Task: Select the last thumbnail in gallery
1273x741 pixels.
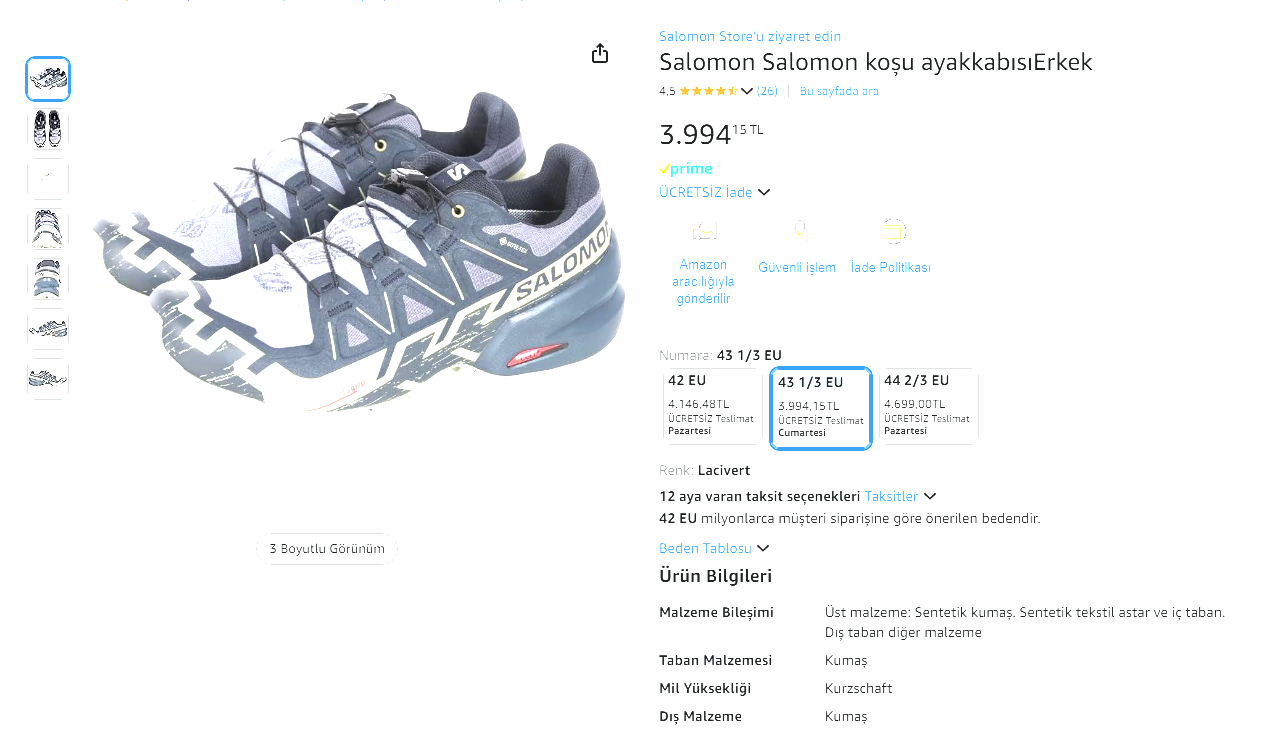Action: pos(48,379)
